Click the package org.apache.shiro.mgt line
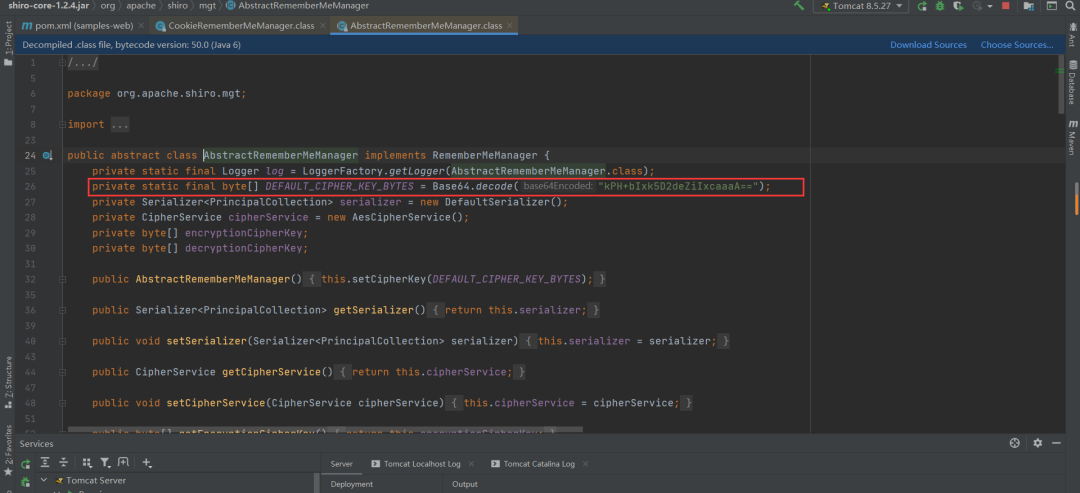The width and height of the screenshot is (1080, 493). [156, 94]
